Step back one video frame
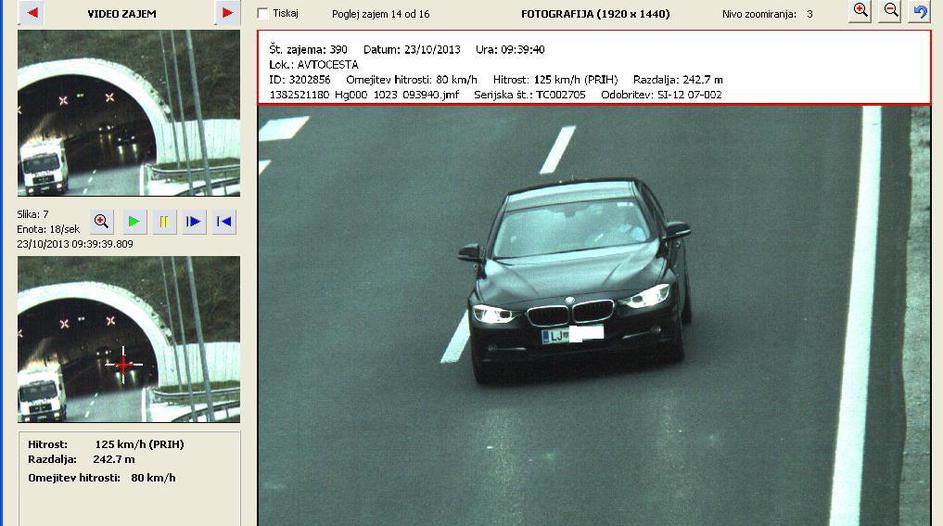 (225, 221)
